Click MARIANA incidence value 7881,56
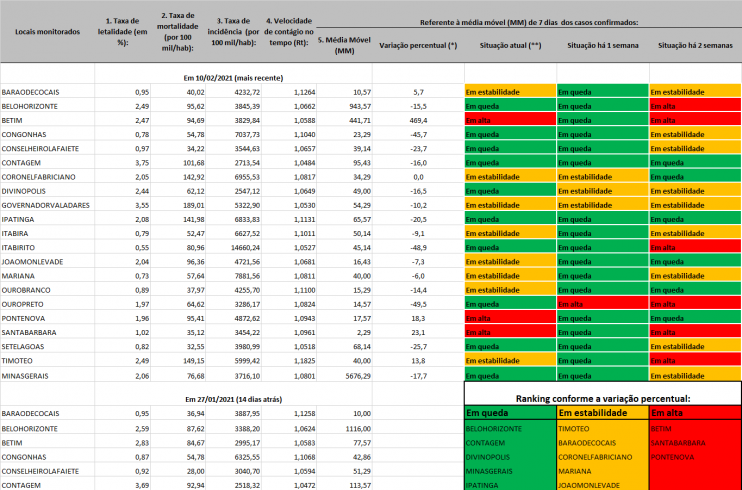742x490 pixels. tap(247, 276)
